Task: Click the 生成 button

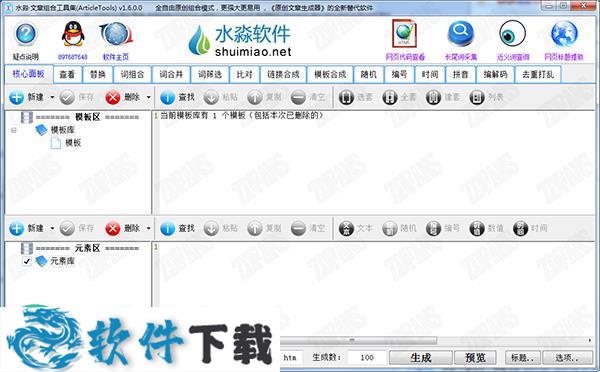Action: coord(421,358)
